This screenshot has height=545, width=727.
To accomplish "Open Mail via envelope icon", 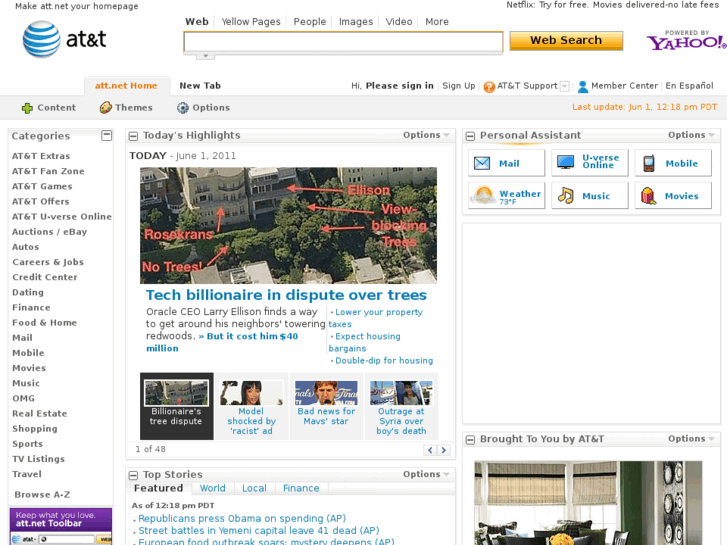I will coord(482,163).
